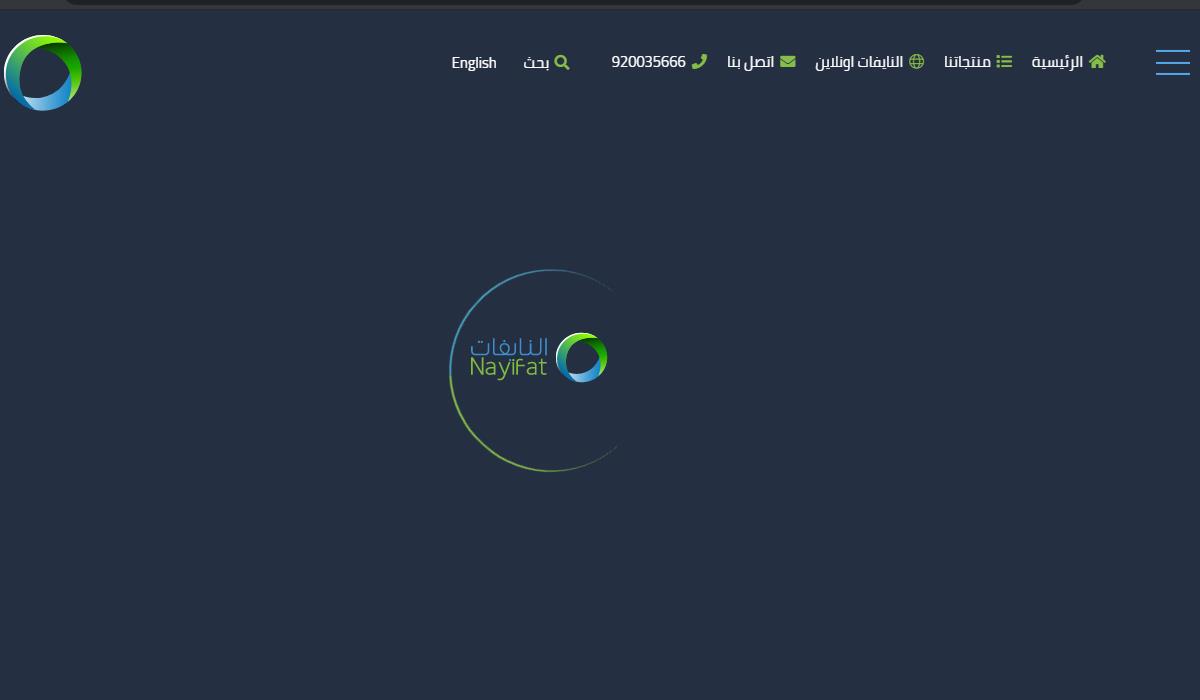Click the phone handset icon

click(699, 61)
